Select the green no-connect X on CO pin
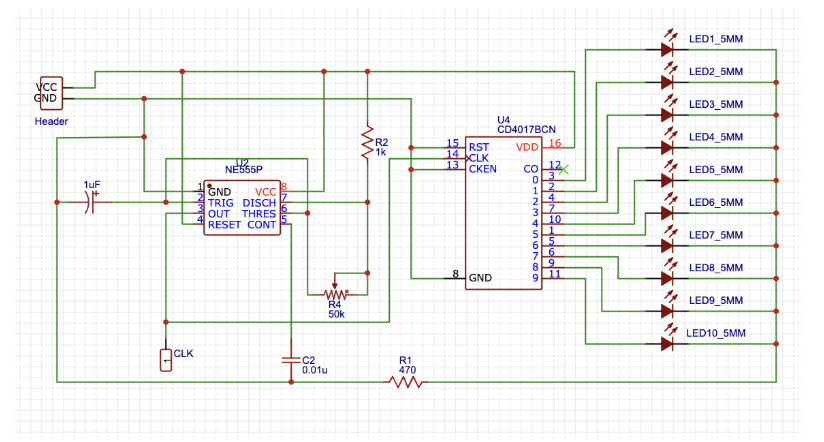Image resolution: width=824 pixels, height=442 pixels. [x=565, y=168]
